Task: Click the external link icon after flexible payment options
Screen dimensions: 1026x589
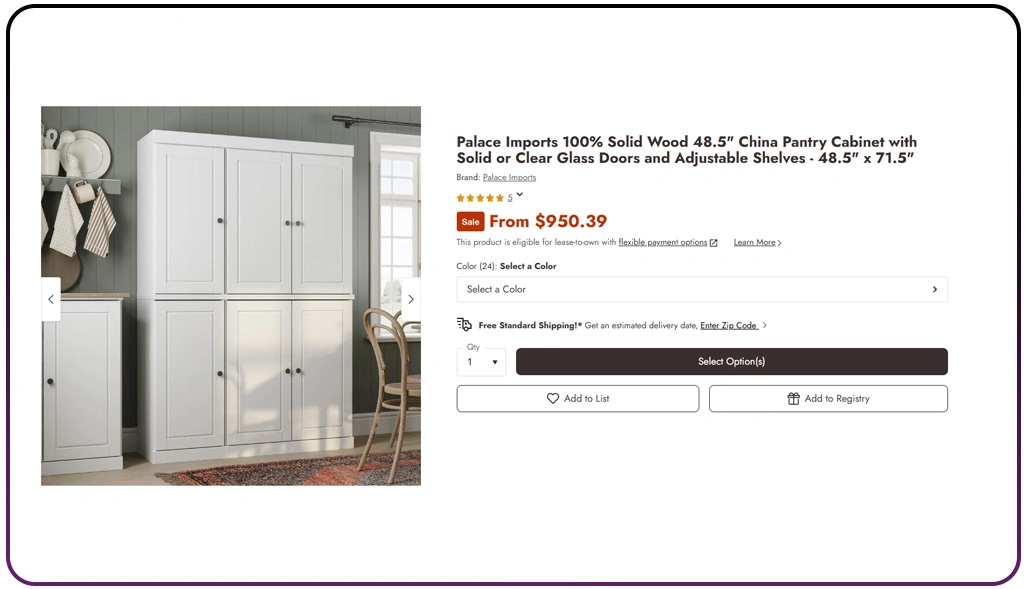Action: click(714, 243)
